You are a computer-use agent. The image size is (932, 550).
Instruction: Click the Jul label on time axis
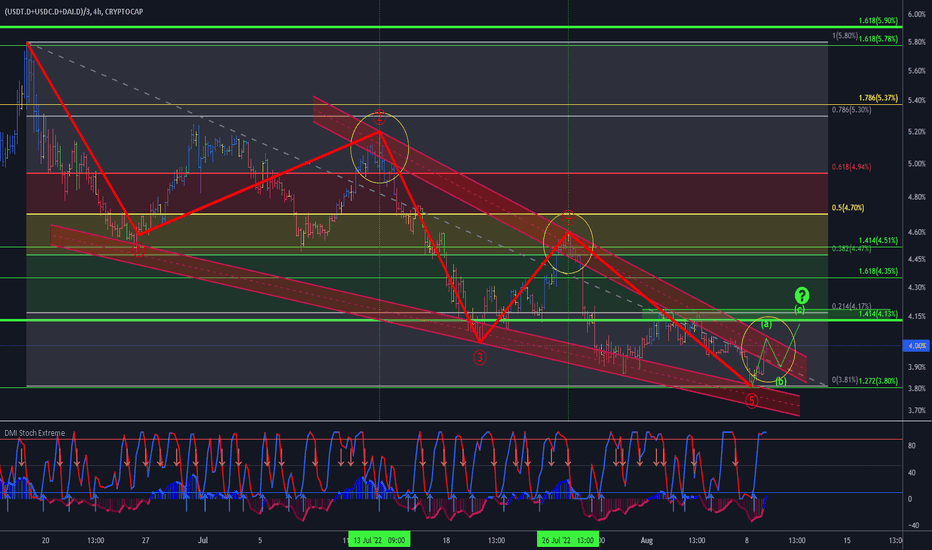[203, 540]
